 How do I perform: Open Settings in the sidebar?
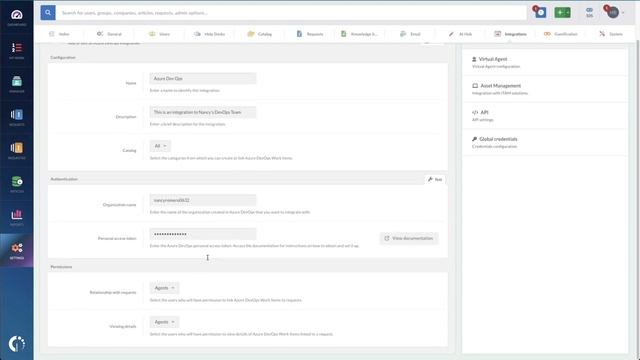point(17,251)
